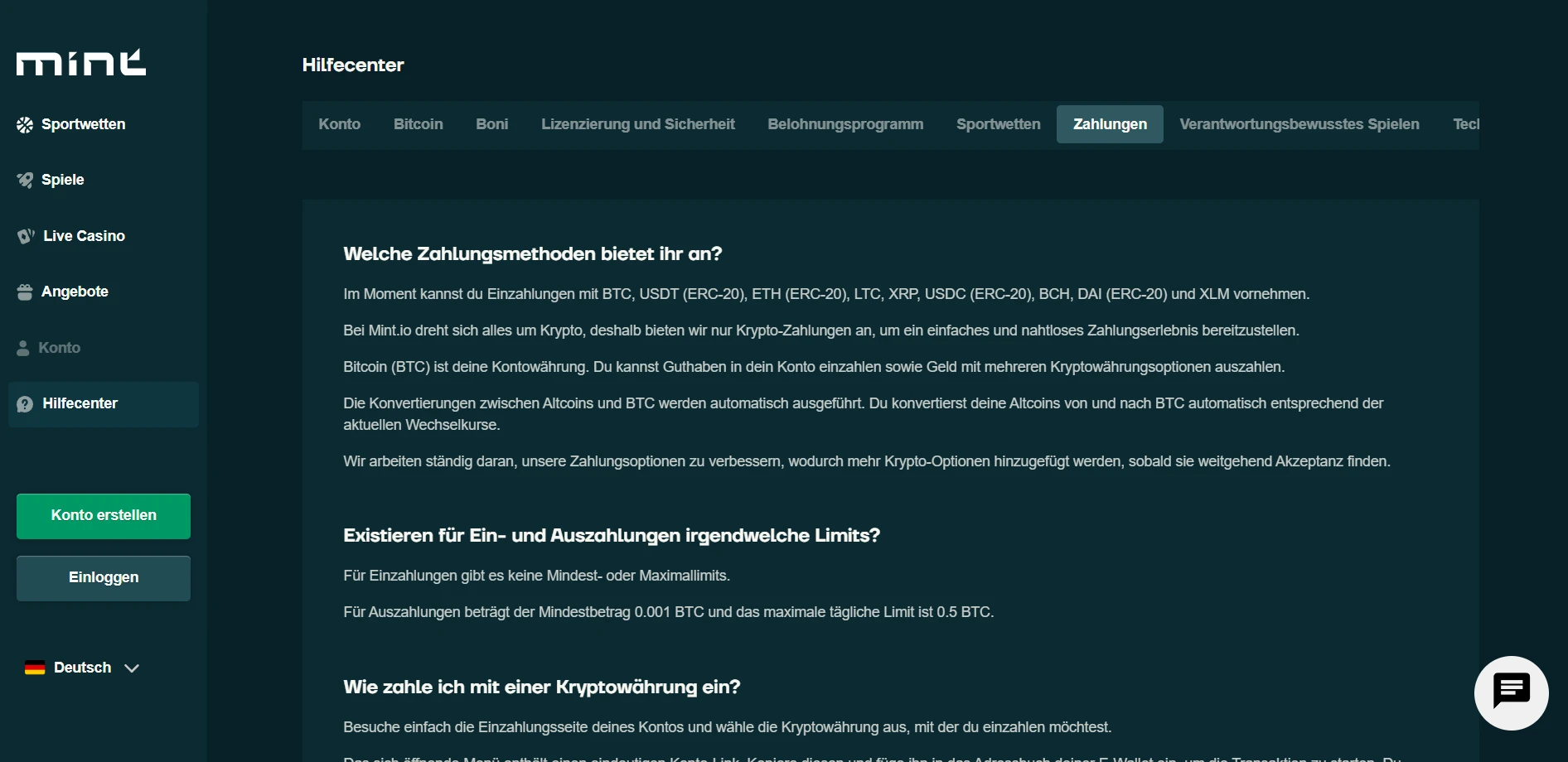Go to Spiele in the sidebar
Image resolution: width=1568 pixels, height=762 pixels.
tap(62, 180)
